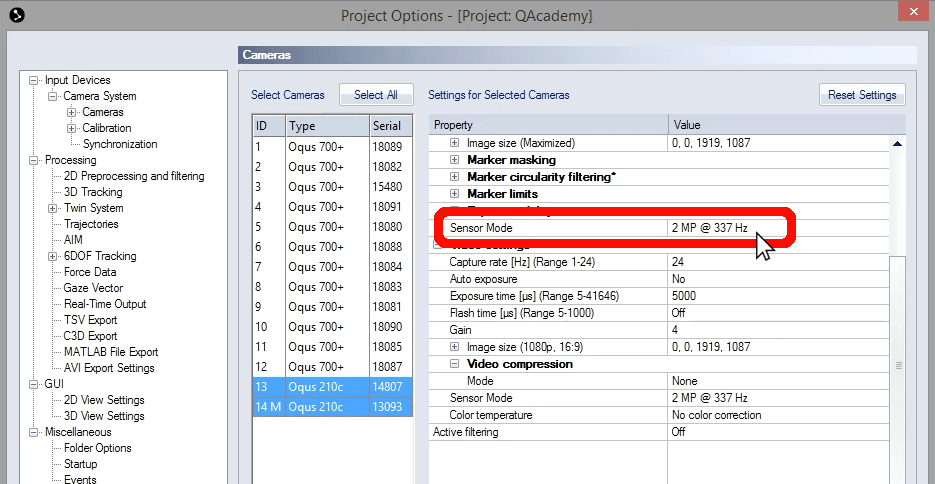Select the Startup tree item
Image resolution: width=935 pixels, height=484 pixels.
(x=81, y=464)
